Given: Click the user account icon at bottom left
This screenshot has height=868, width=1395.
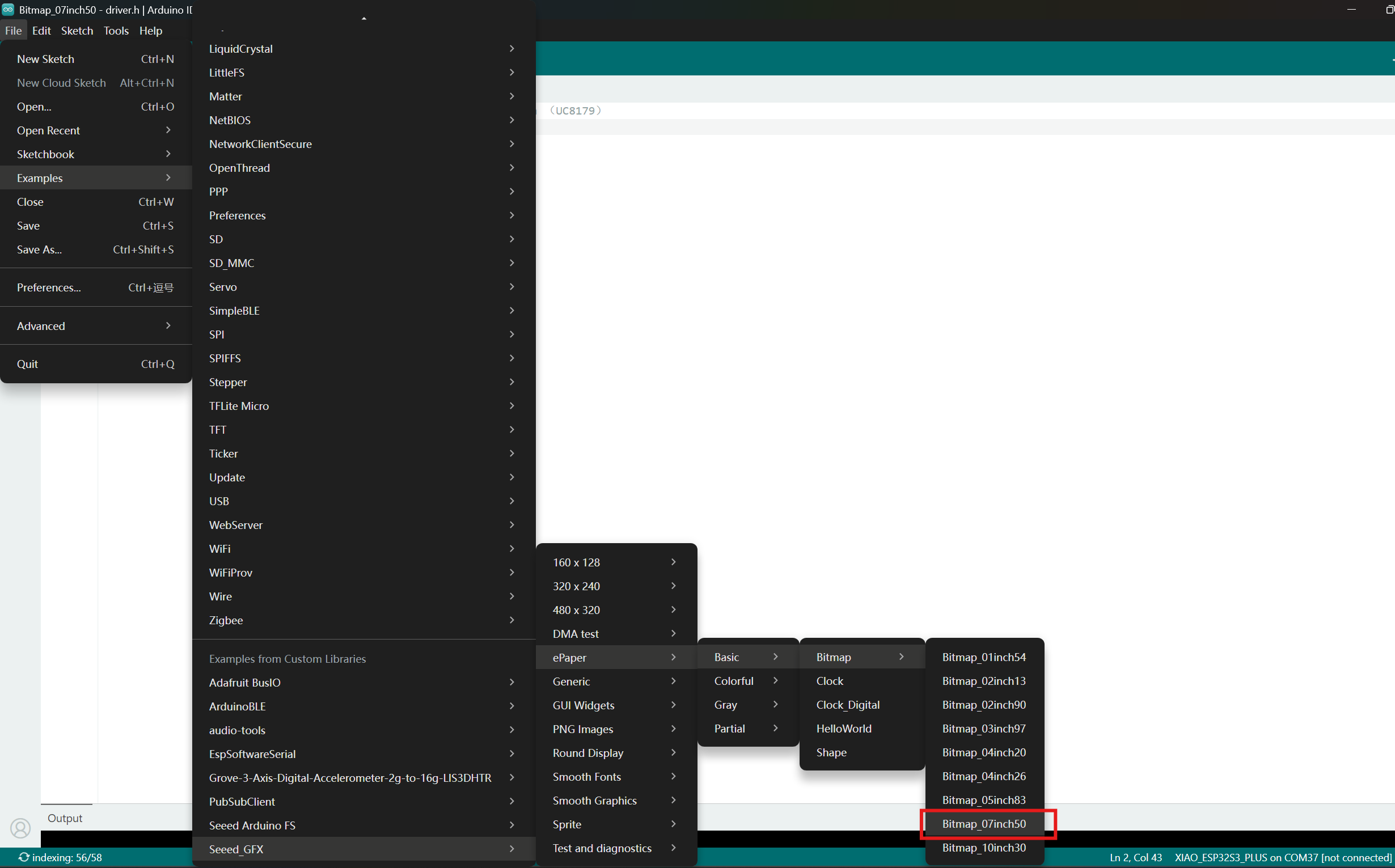Looking at the screenshot, I should click(20, 828).
